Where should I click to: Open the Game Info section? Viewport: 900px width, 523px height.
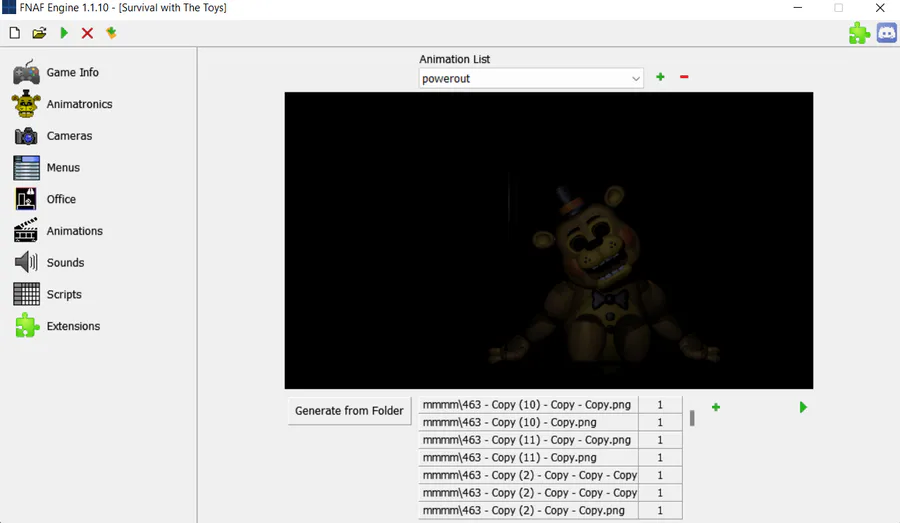[72, 72]
